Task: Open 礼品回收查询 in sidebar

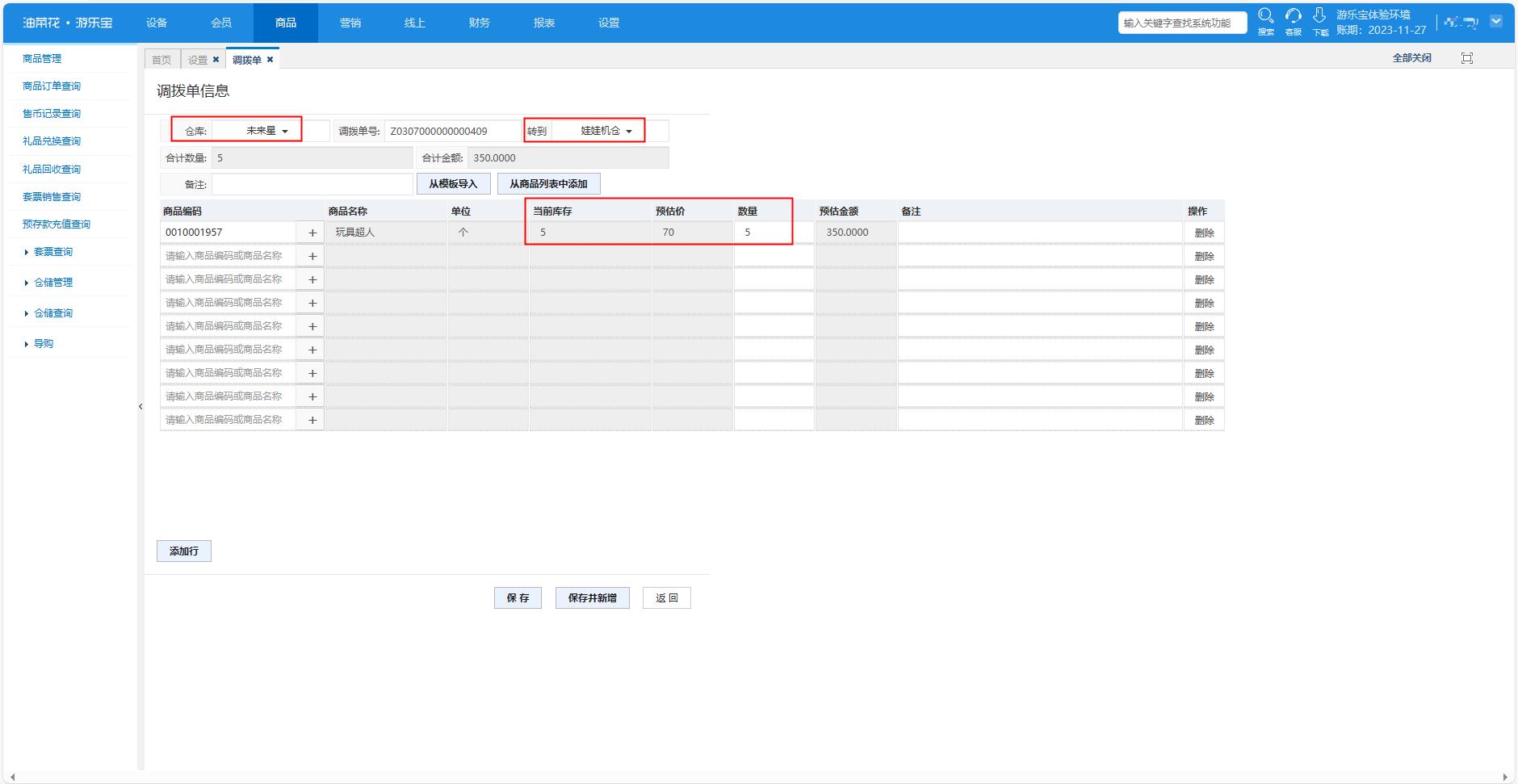Action: point(52,170)
